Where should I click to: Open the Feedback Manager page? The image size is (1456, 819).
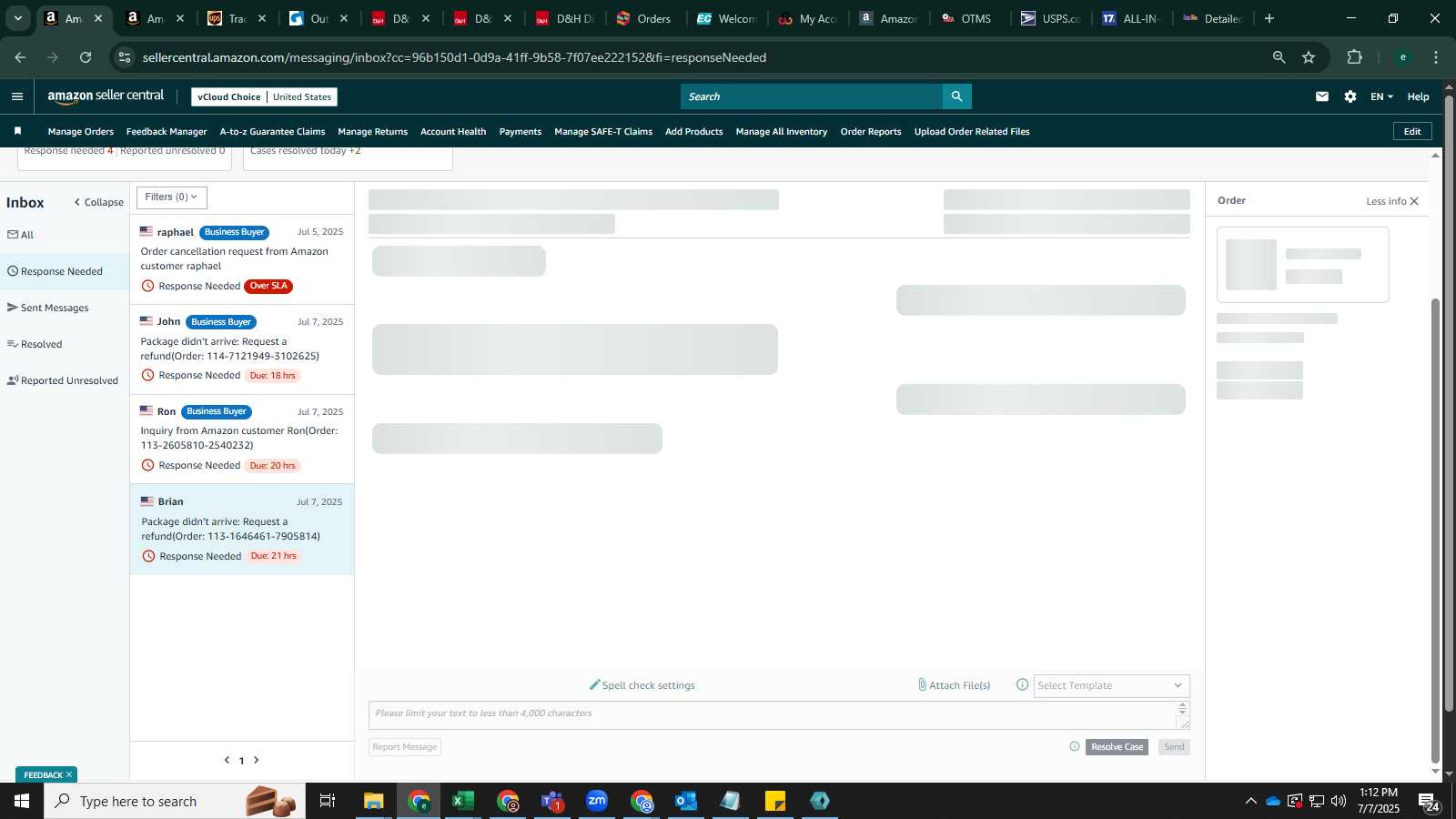[x=167, y=131]
